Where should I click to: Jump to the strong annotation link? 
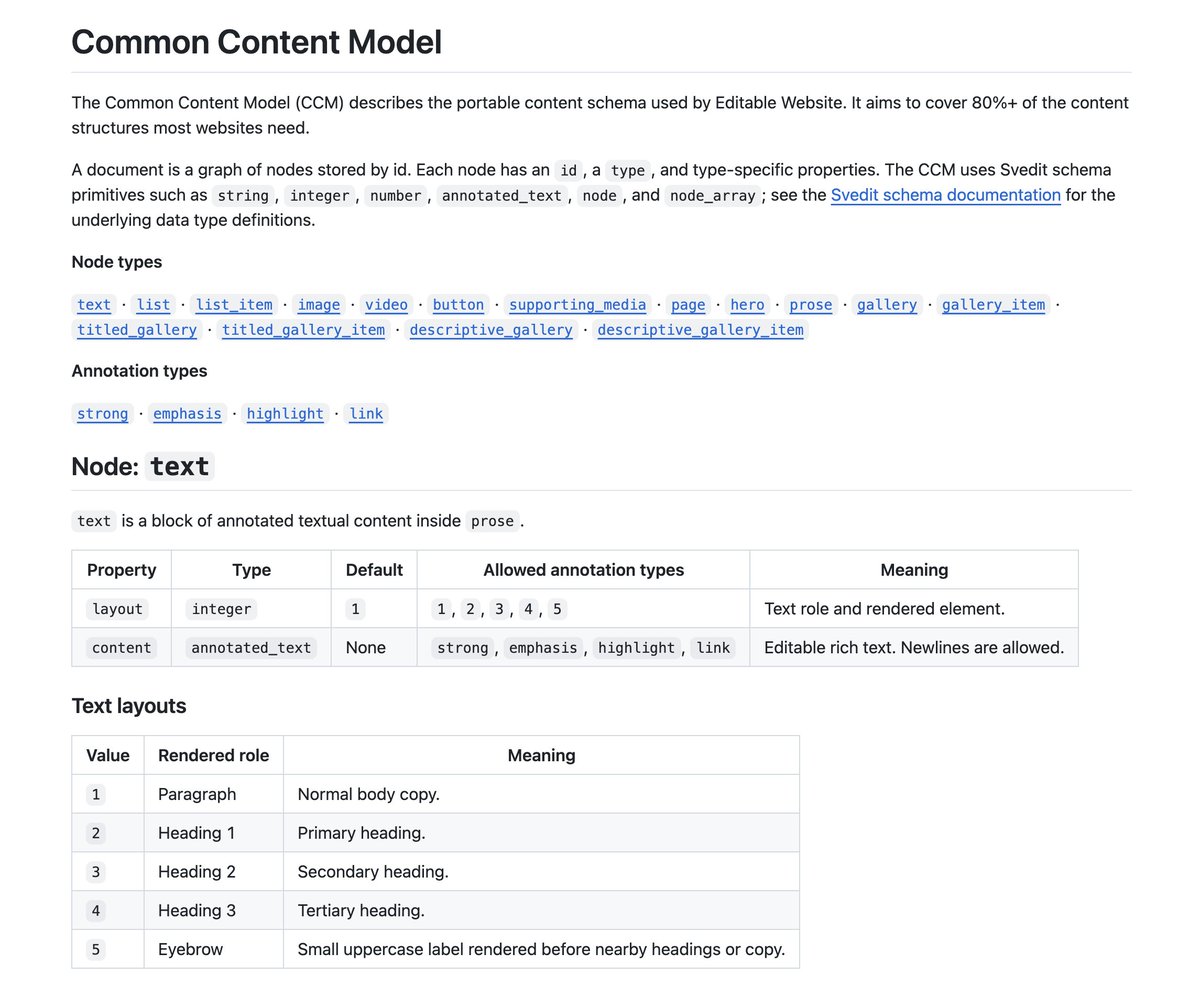coord(103,414)
